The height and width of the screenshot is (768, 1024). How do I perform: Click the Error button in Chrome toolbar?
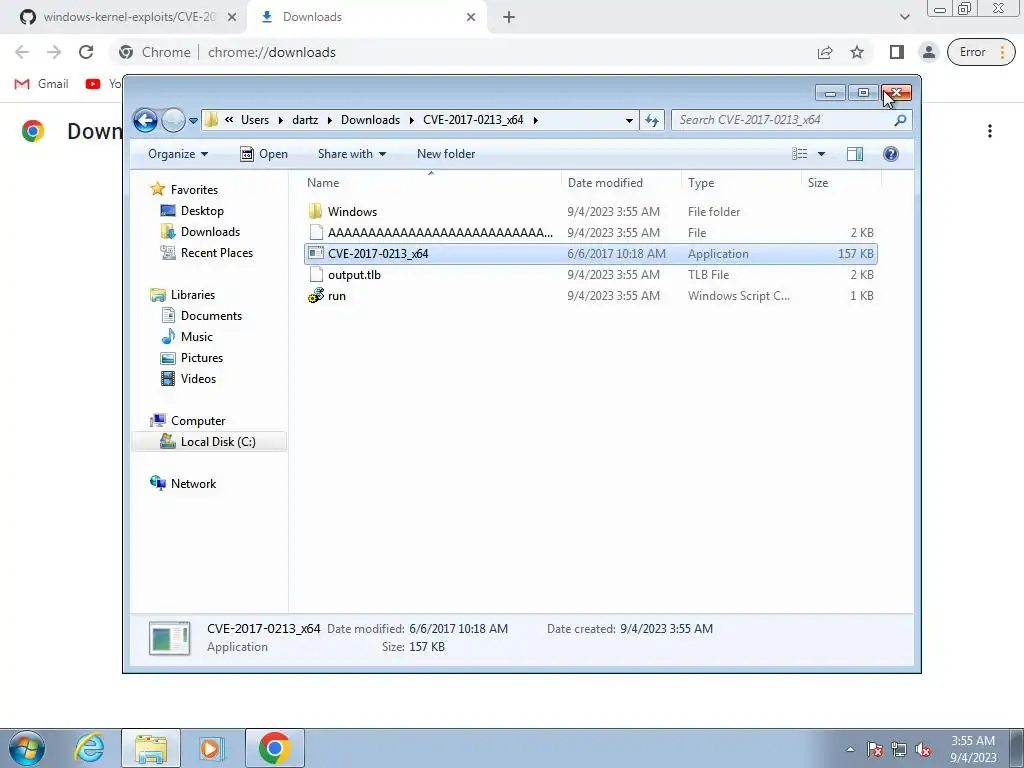(x=981, y=52)
